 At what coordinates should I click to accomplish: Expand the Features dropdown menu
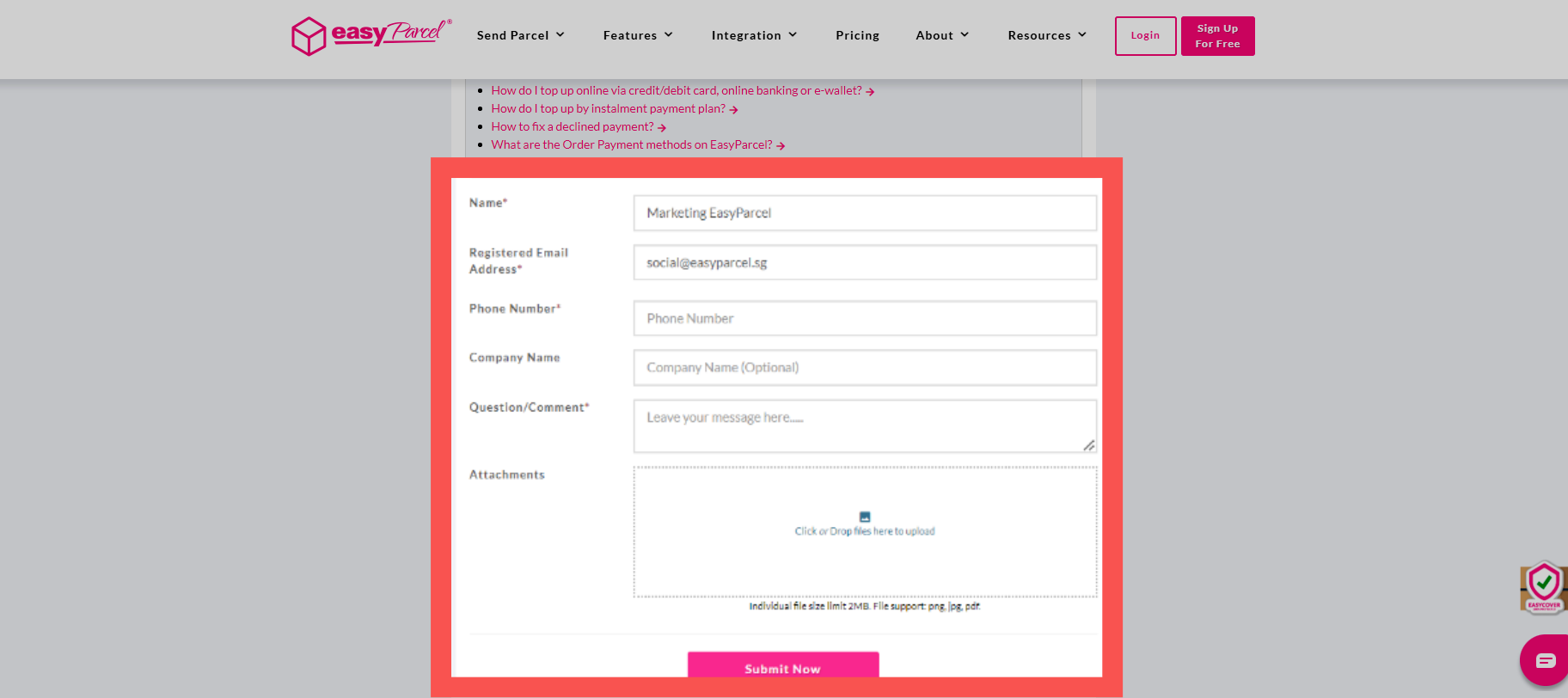coord(638,35)
